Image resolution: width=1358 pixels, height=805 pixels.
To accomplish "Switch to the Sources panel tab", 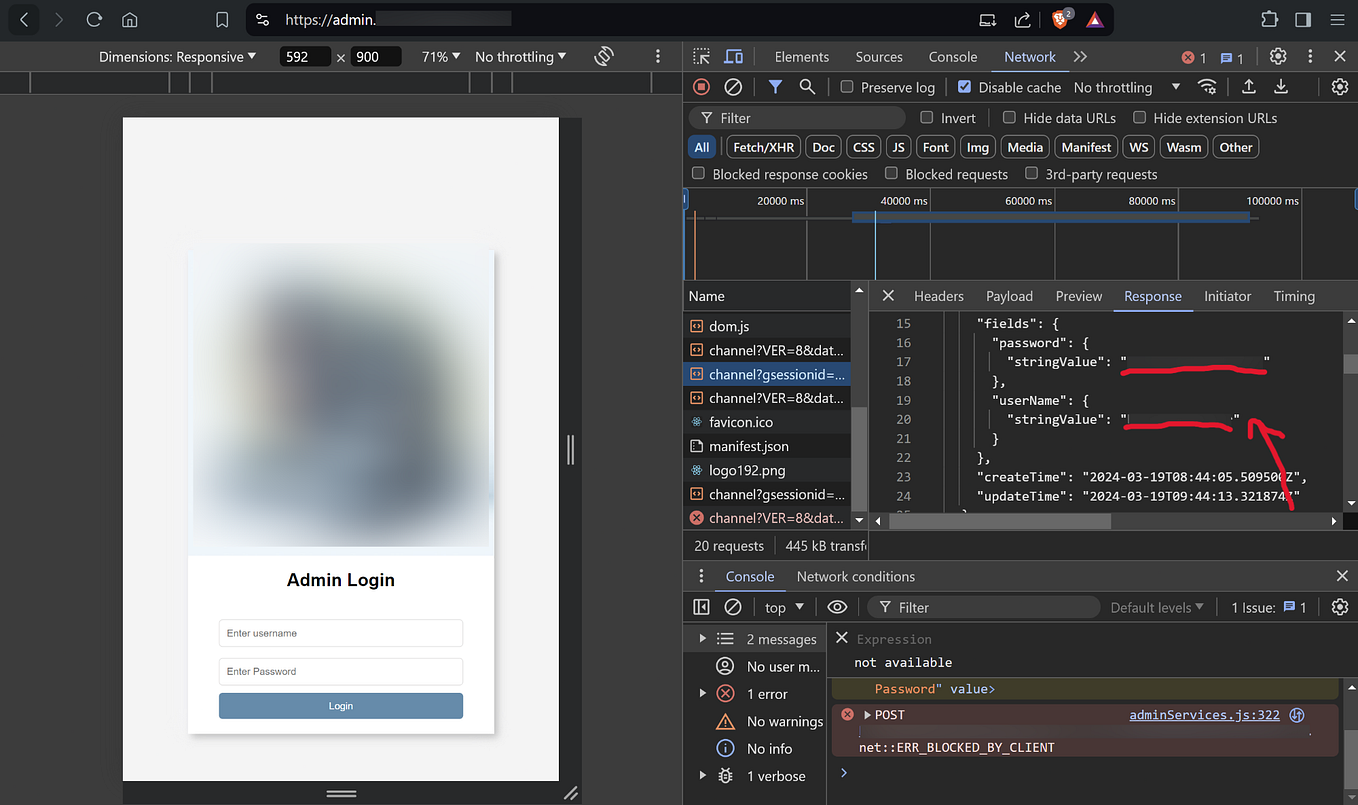I will [x=879, y=57].
